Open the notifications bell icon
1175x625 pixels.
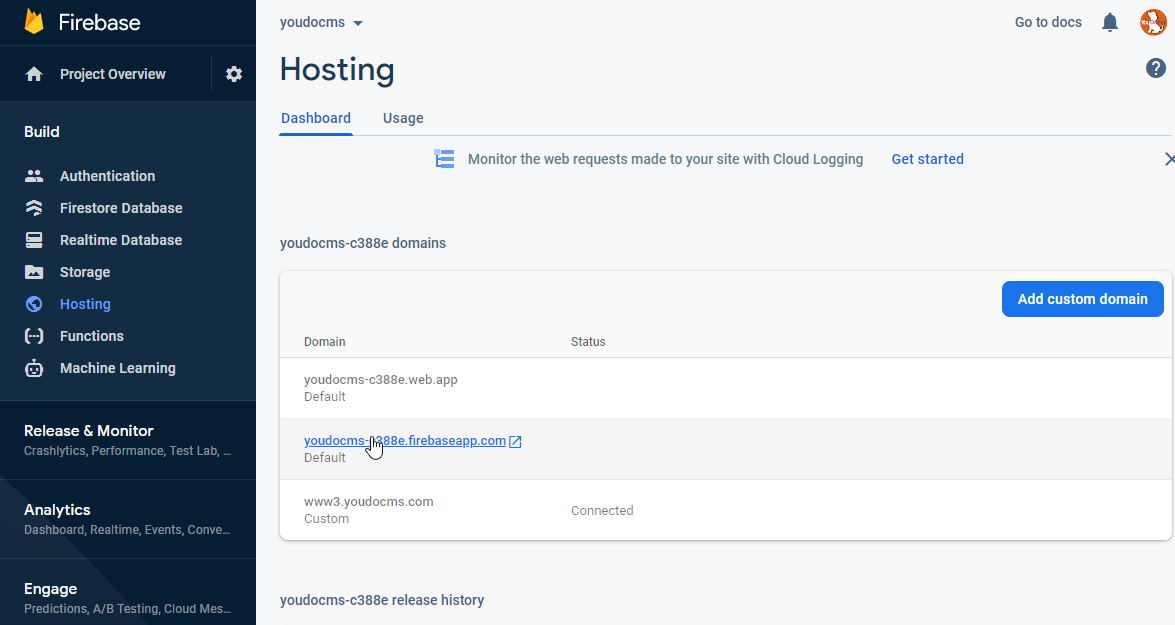(1110, 21)
